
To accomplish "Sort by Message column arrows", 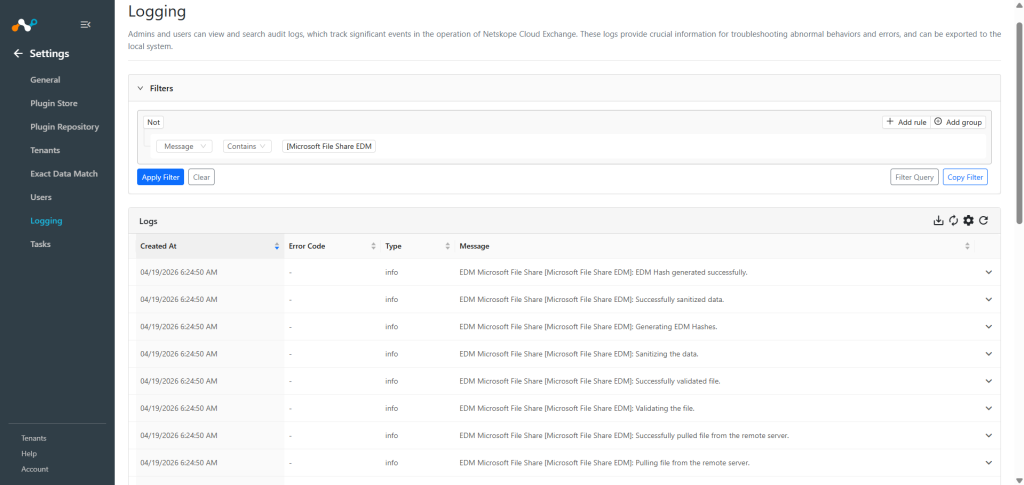I will [967, 246].
